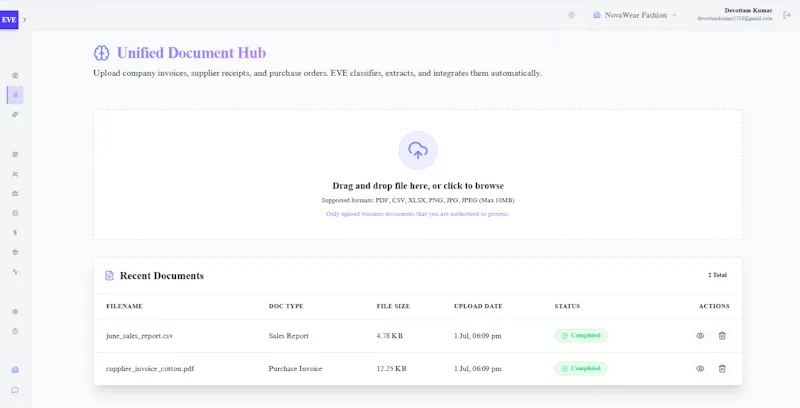Image resolution: width=800 pixels, height=408 pixels.
Task: Open the activity pulse icon in the sidebar
Action: 15,272
